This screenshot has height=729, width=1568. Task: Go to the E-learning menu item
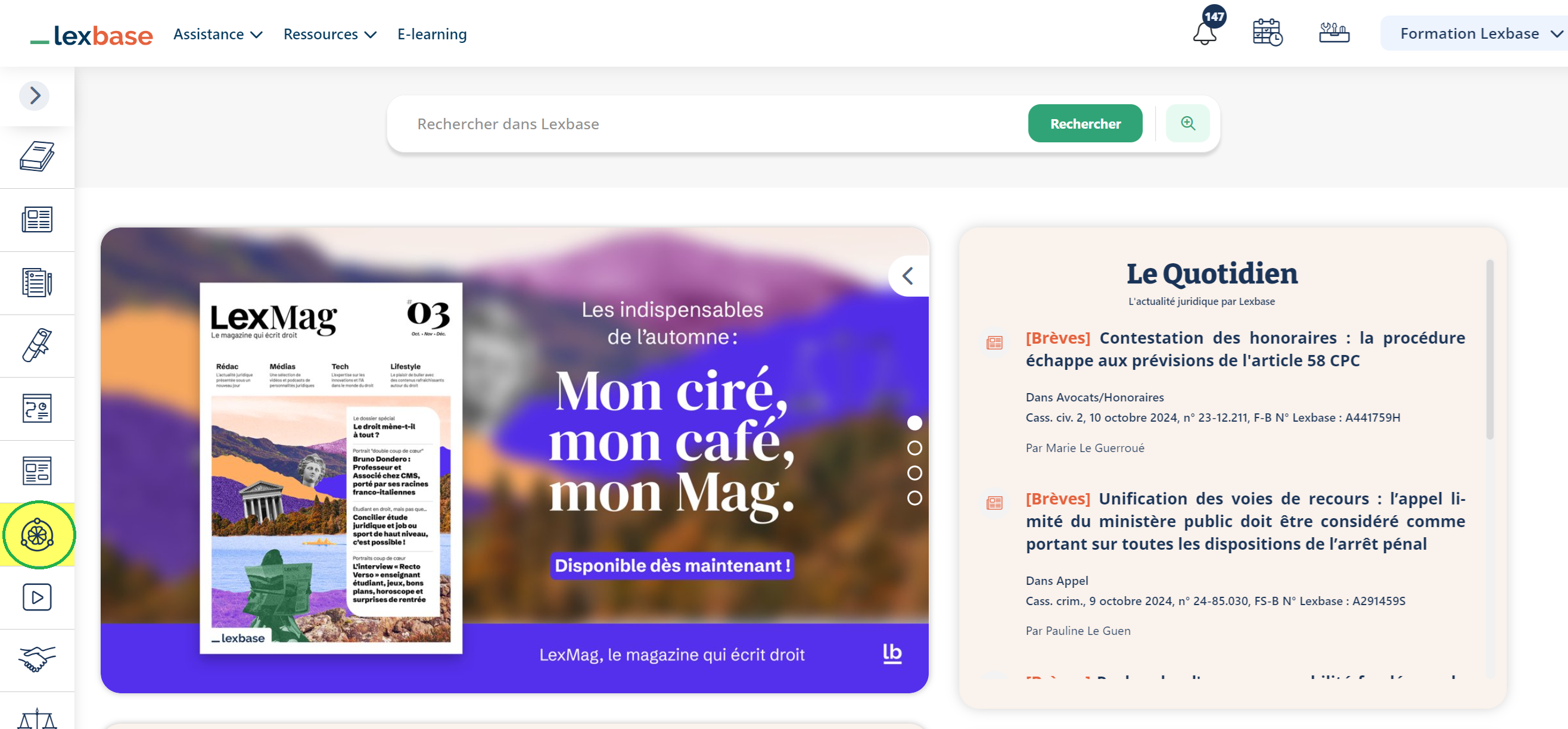point(431,34)
